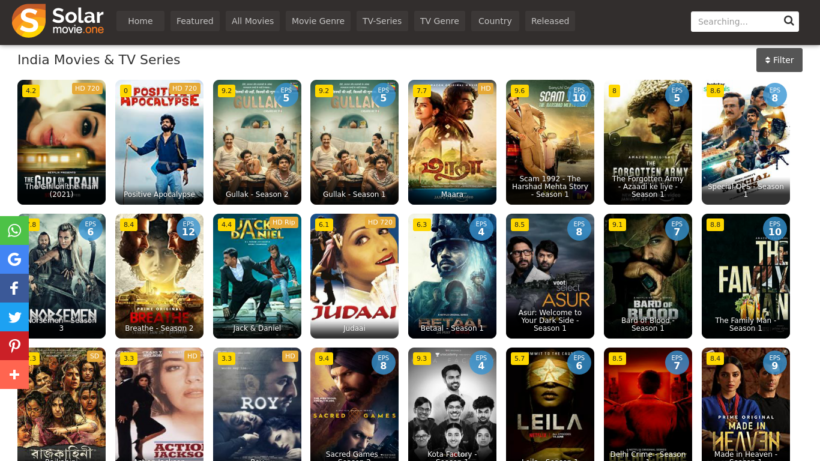Go to Featured section

tap(195, 21)
